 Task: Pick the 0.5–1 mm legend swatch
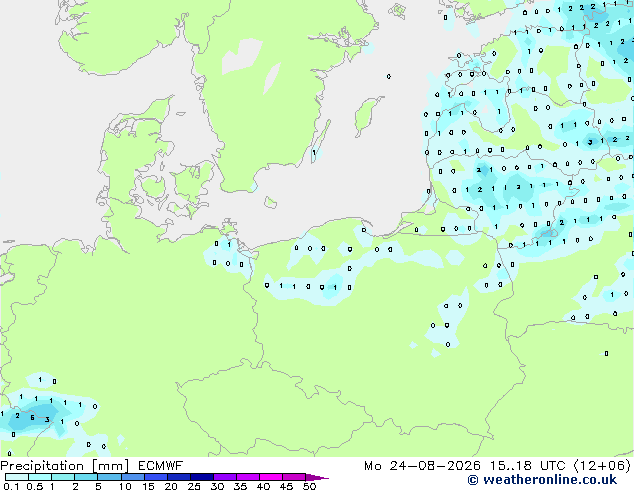40,477
